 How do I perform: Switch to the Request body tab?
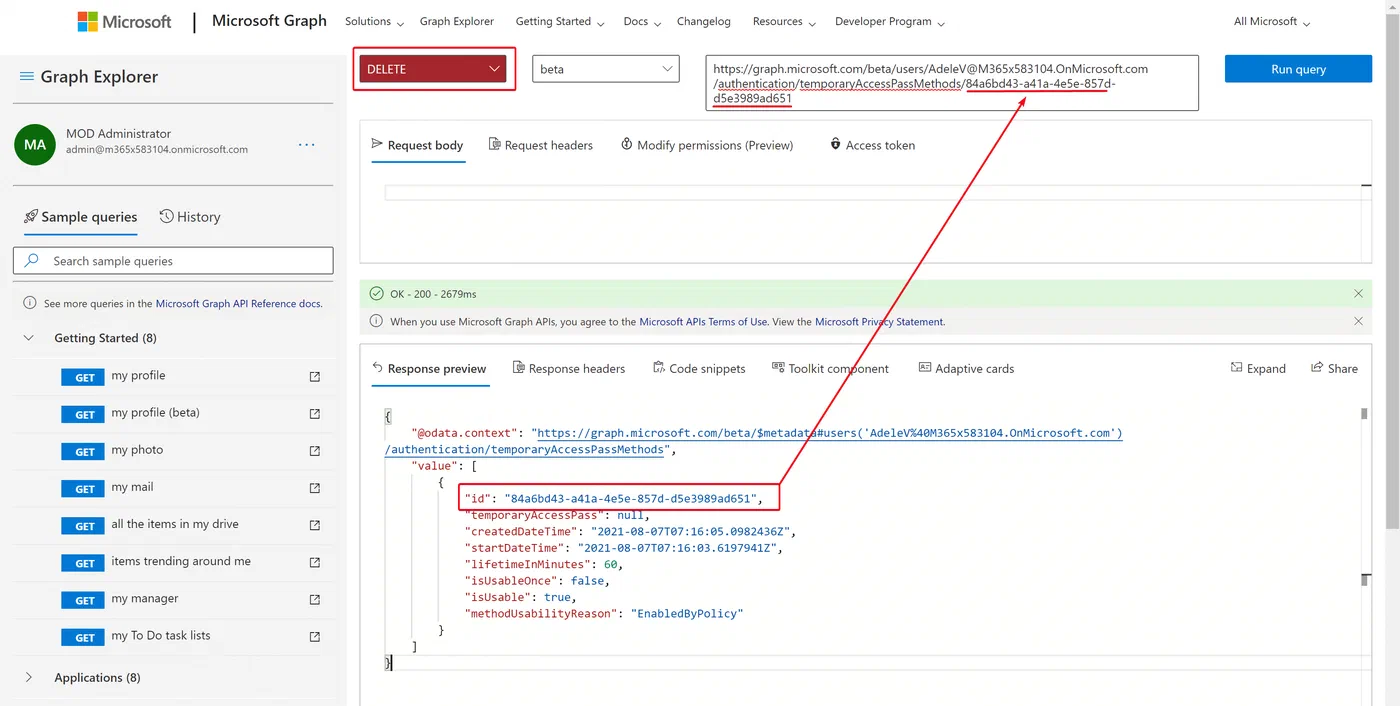(417, 145)
